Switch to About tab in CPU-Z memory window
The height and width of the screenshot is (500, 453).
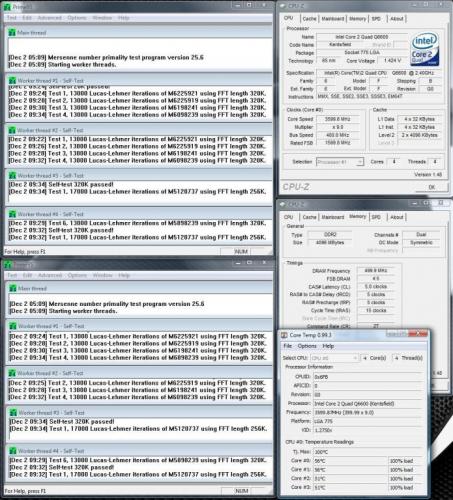point(397,217)
